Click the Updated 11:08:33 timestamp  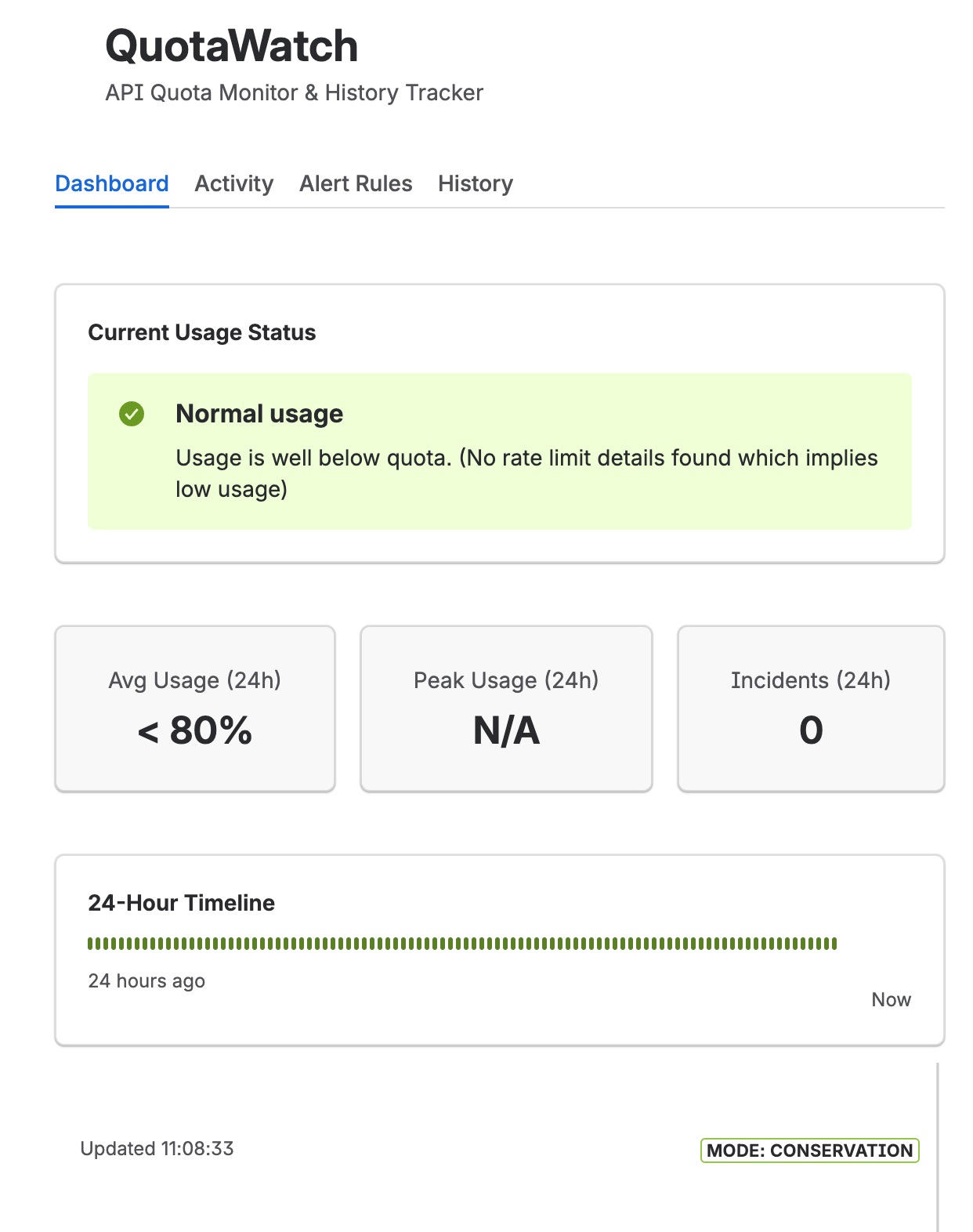tap(157, 1149)
